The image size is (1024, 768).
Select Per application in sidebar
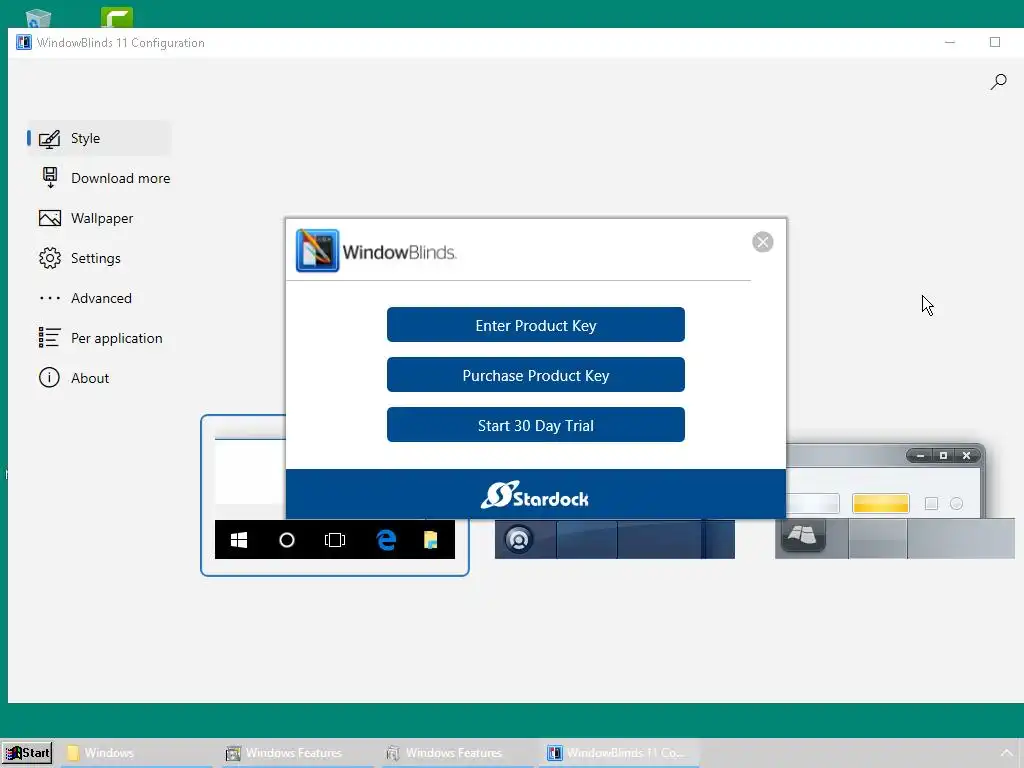point(99,338)
